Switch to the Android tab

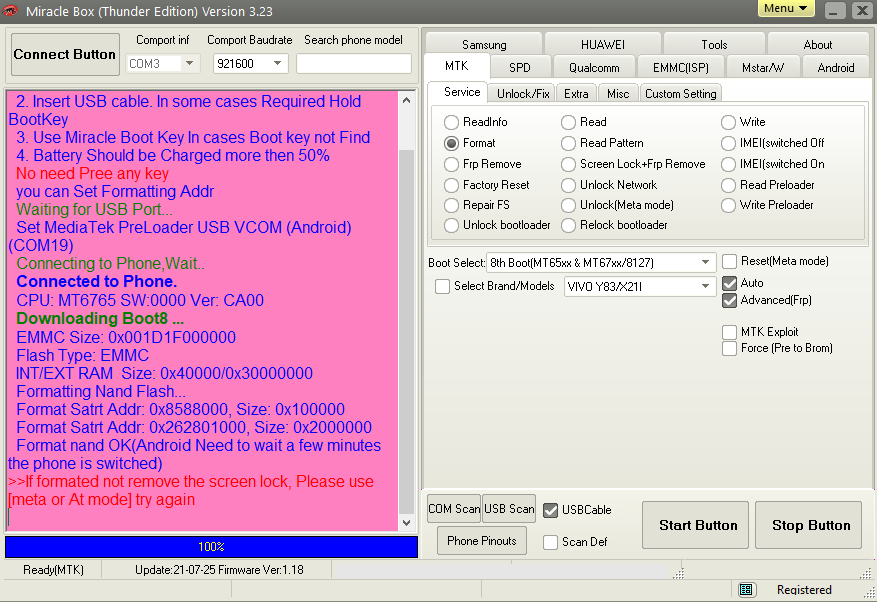pyautogui.click(x=836, y=68)
